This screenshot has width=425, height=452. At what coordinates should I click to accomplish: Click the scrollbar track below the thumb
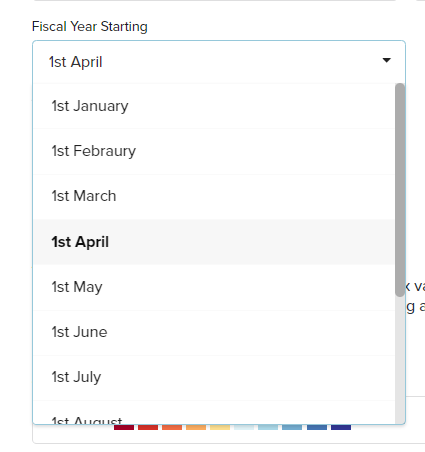point(400,360)
